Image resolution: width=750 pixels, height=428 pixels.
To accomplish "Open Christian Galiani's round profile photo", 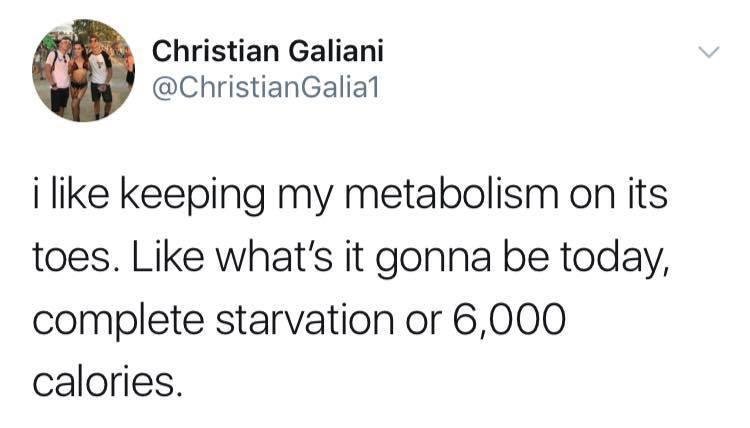I will (x=84, y=70).
